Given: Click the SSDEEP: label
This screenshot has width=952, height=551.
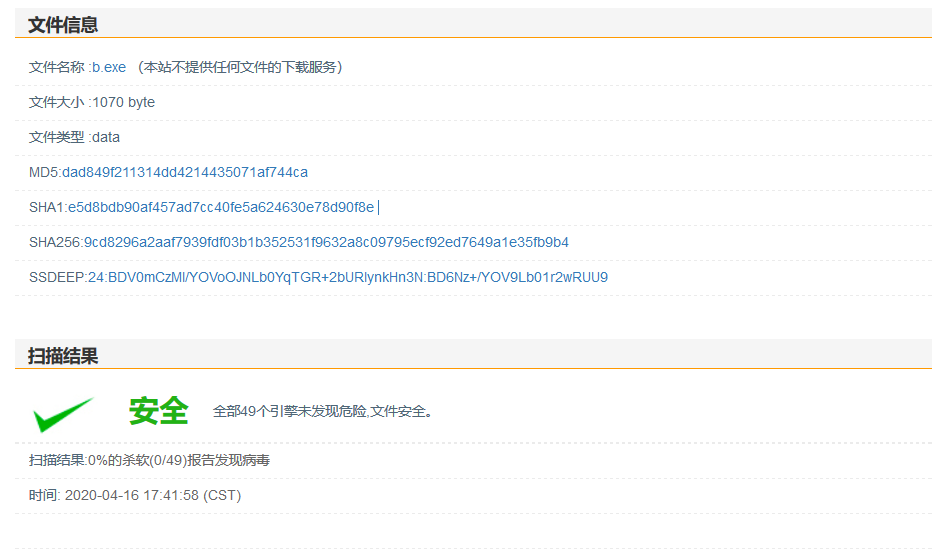Looking at the screenshot, I should tap(58, 277).
